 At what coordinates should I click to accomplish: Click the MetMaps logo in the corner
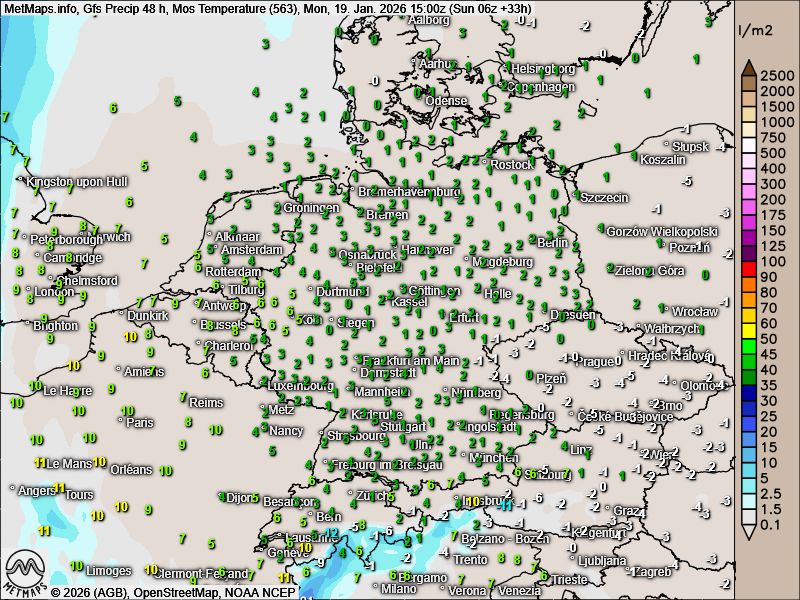point(25,572)
